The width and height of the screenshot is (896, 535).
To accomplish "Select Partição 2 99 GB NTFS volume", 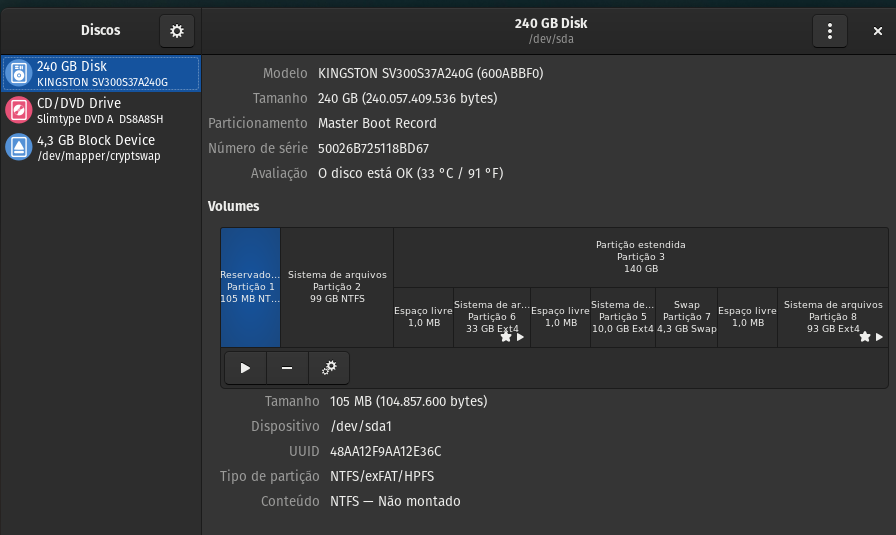I will (337, 287).
